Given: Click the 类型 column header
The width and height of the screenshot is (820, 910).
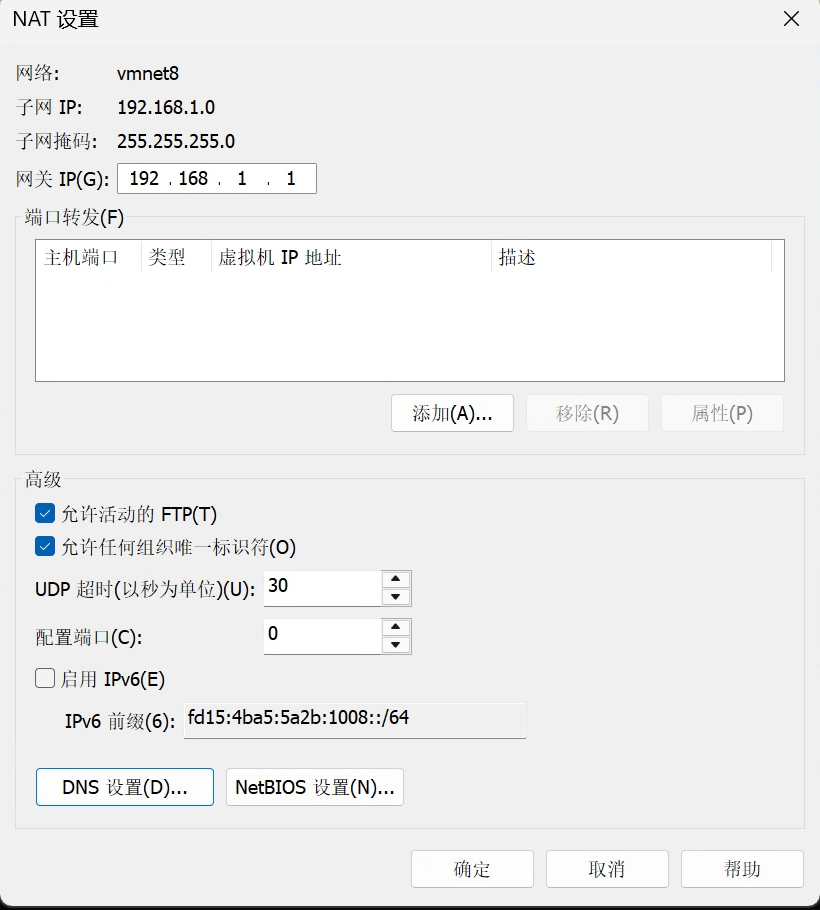Looking at the screenshot, I should click(x=176, y=257).
